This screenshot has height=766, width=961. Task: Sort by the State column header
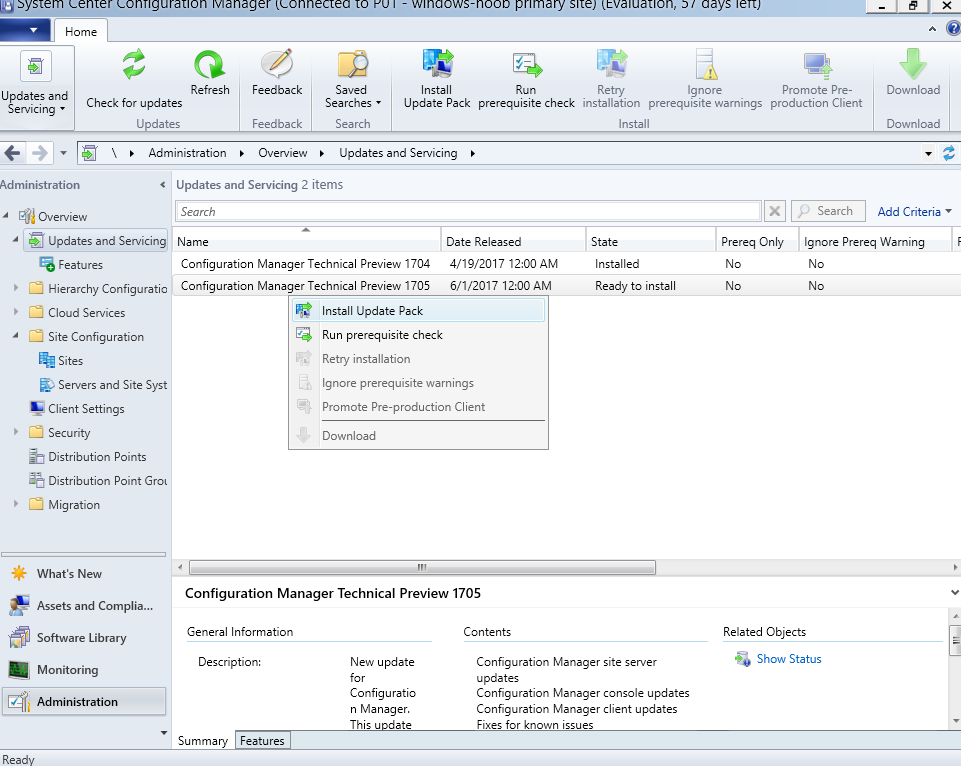point(651,241)
